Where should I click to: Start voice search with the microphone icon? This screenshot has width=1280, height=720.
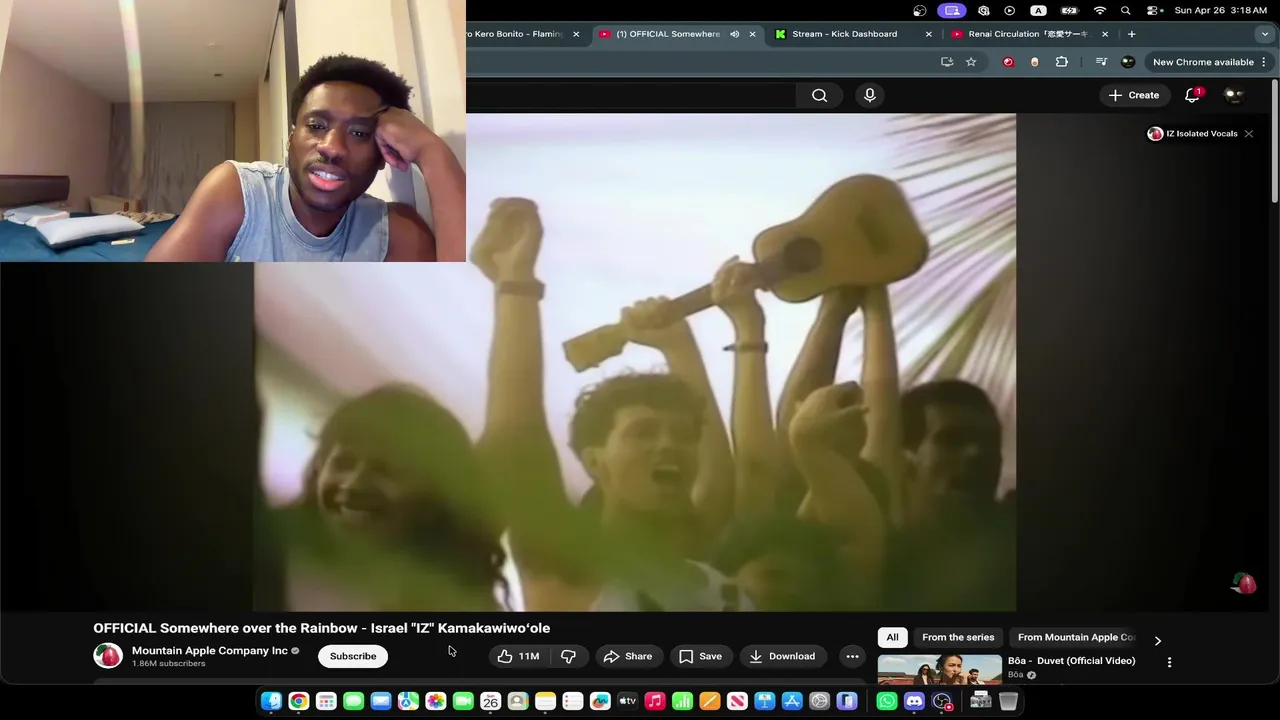(869, 95)
